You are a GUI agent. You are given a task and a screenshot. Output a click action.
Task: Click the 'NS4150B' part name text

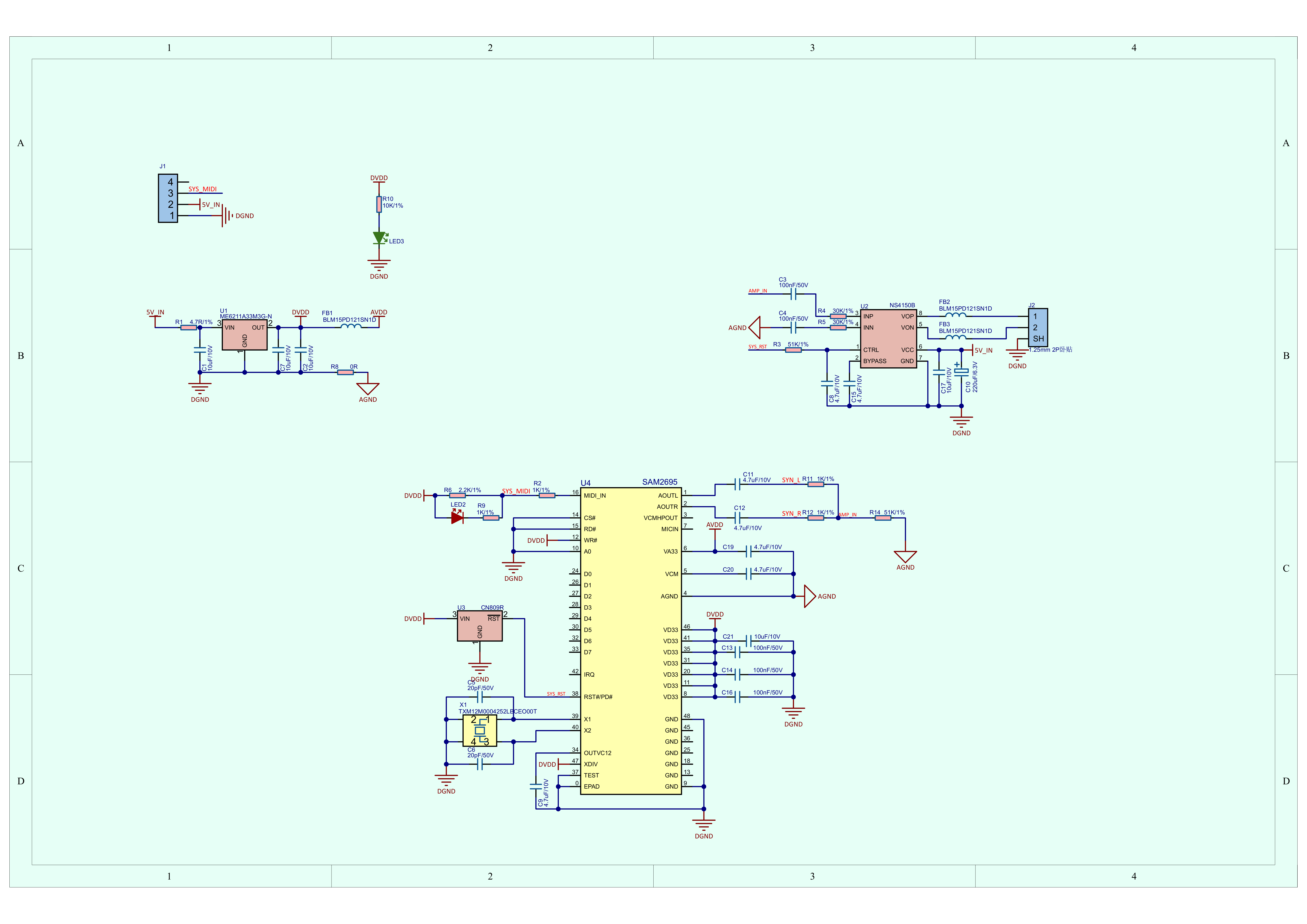point(902,305)
